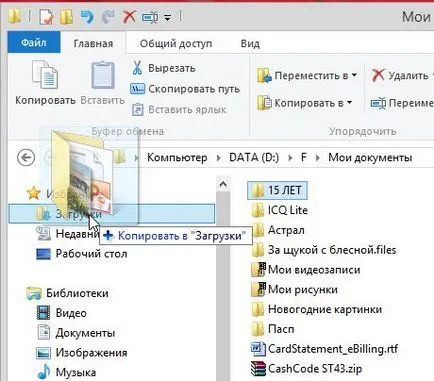Click the Back navigation arrow

26,157
